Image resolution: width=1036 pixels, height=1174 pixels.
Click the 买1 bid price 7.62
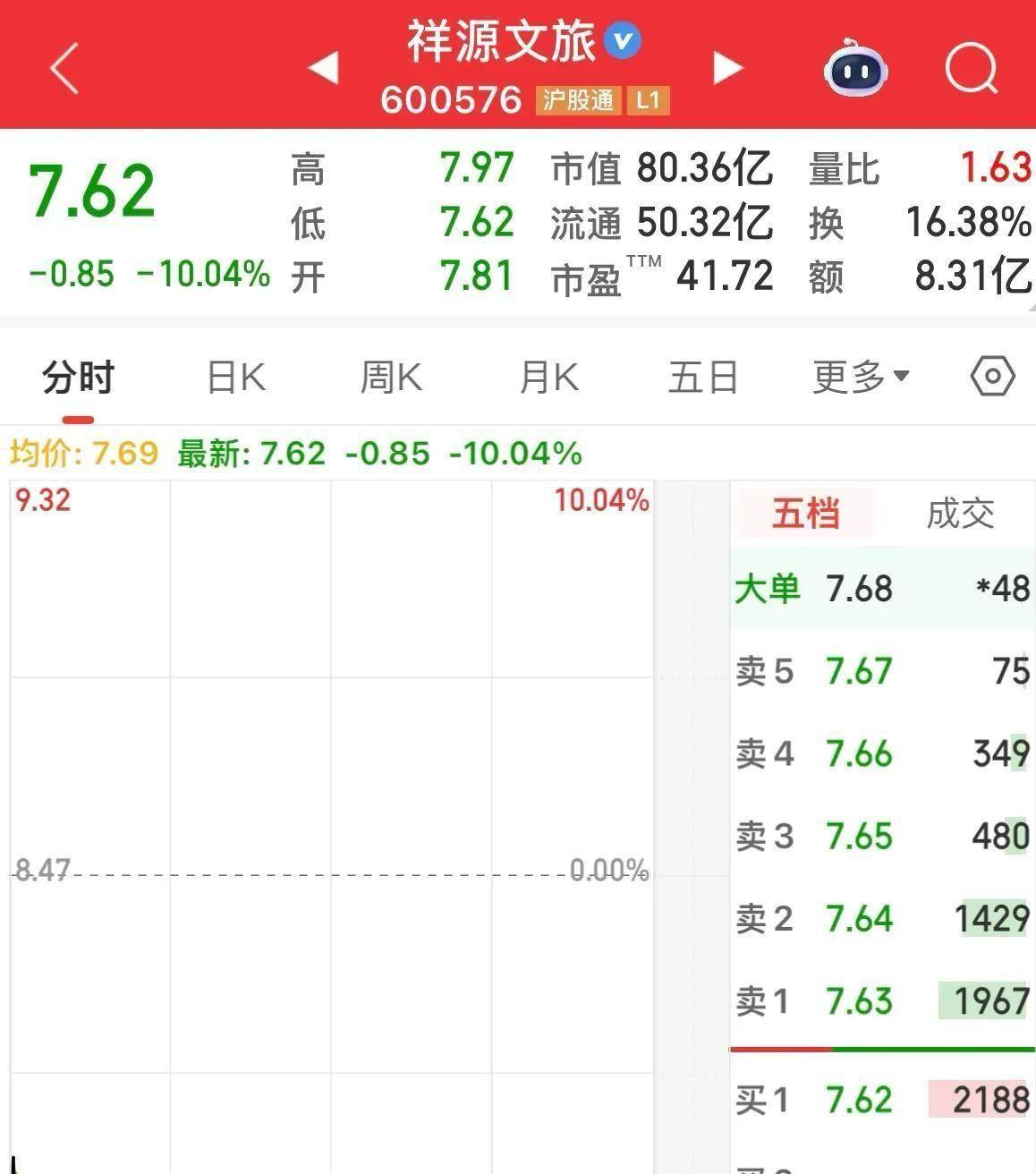point(860,1100)
